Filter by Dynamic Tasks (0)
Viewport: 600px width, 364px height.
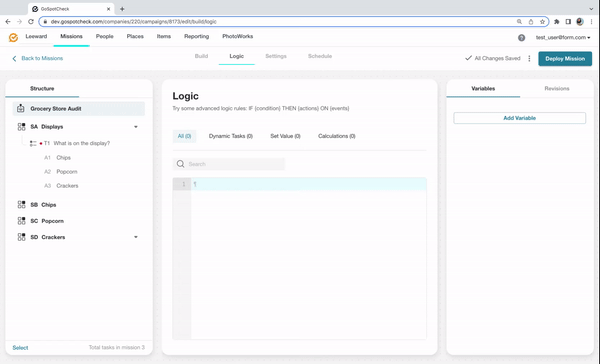pyautogui.click(x=230, y=136)
